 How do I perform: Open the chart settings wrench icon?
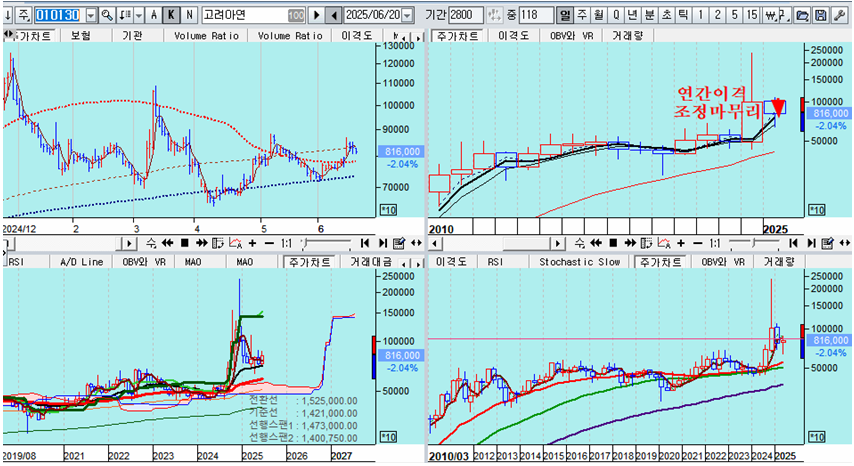pos(835,16)
